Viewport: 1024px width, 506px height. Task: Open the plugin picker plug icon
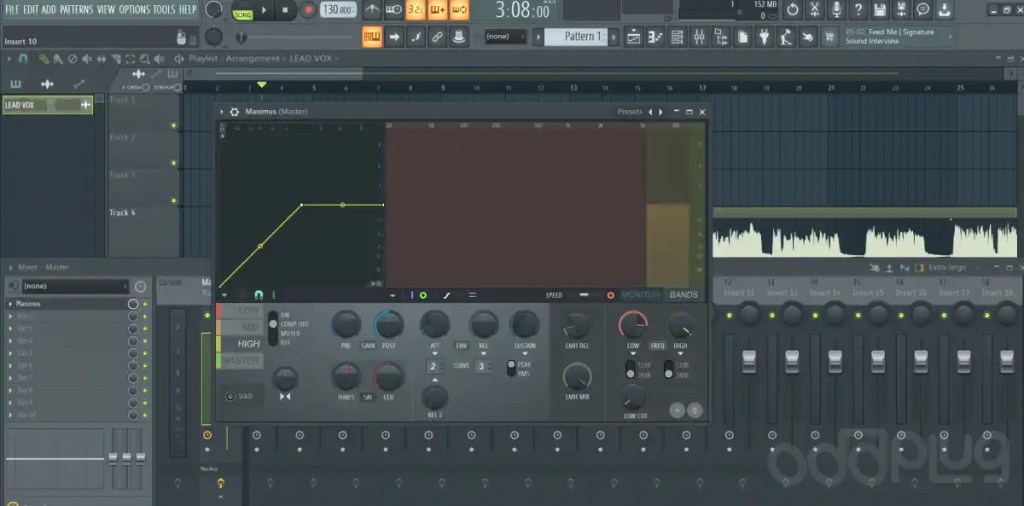[x=764, y=37]
